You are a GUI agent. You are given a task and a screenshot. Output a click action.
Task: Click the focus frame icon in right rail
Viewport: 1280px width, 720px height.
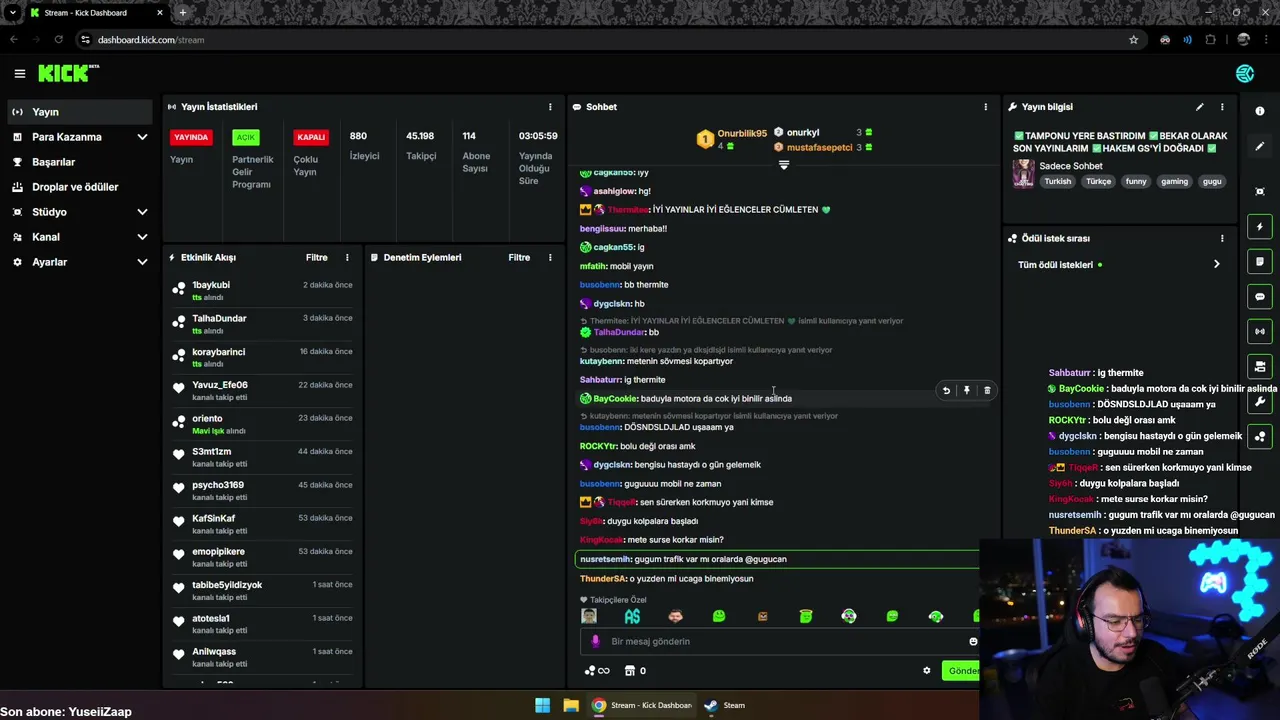tap(1260, 191)
